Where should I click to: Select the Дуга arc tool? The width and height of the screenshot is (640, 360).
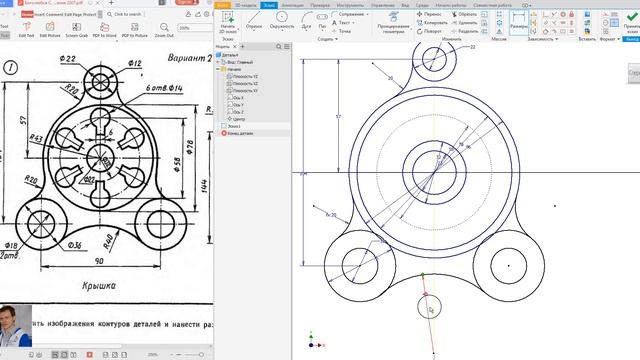click(307, 21)
